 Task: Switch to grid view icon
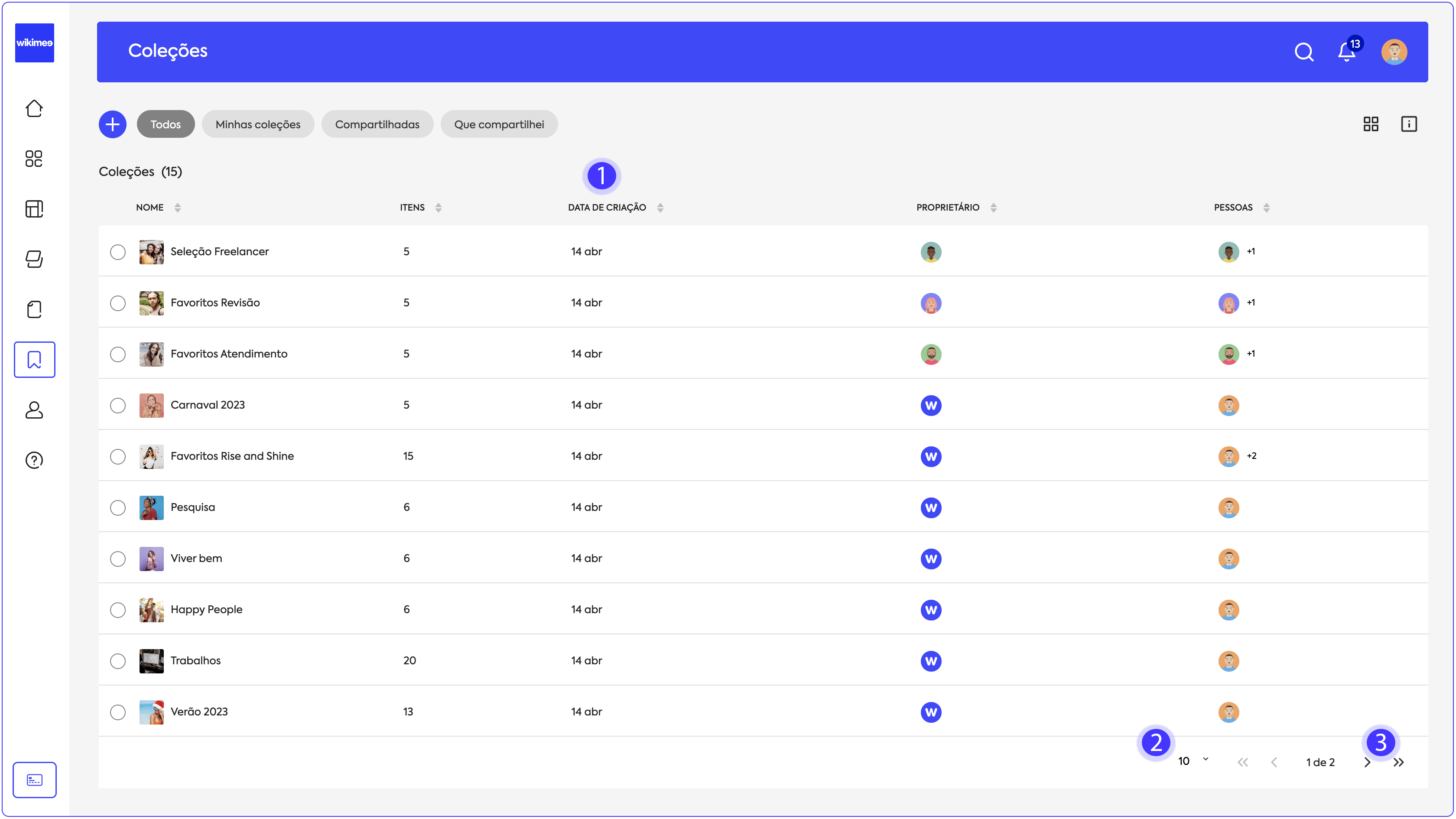pyautogui.click(x=1371, y=124)
